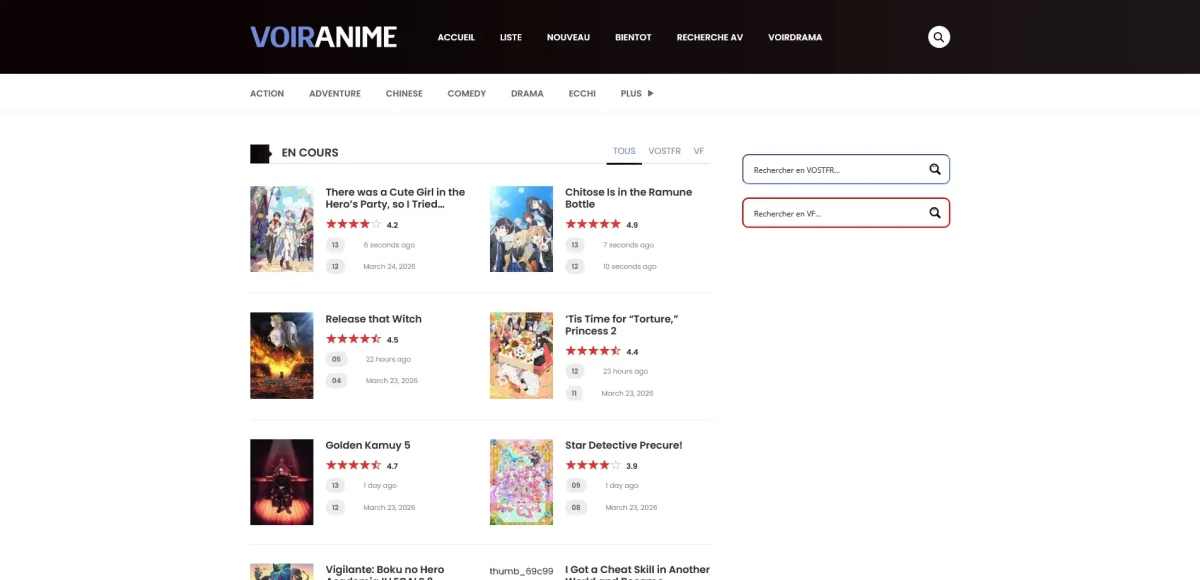Viewport: 1200px width, 580px height.
Task: Open 'Tis Time for Torture Princess 2 title
Action: point(622,325)
